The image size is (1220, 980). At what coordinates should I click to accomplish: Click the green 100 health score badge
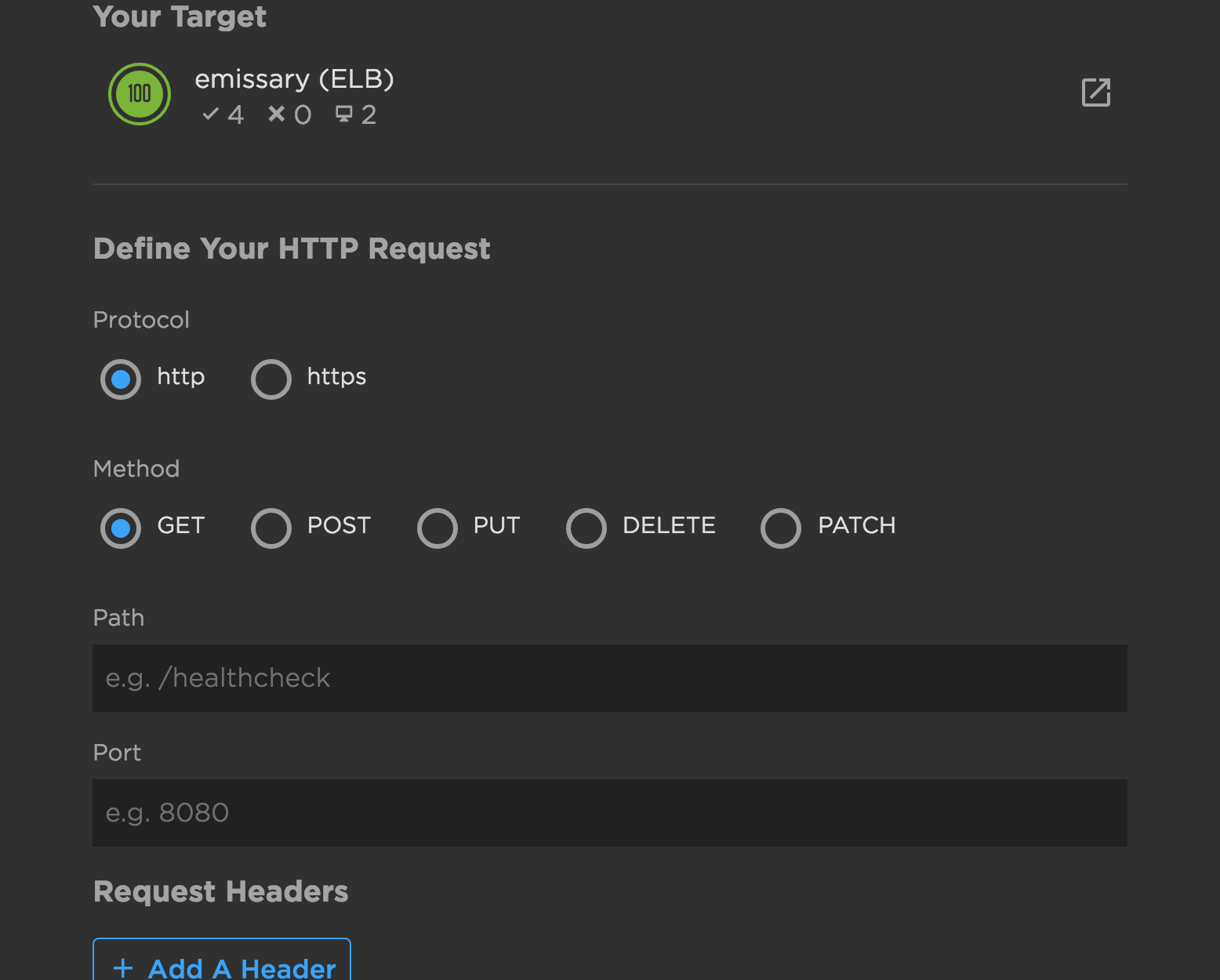[140, 94]
